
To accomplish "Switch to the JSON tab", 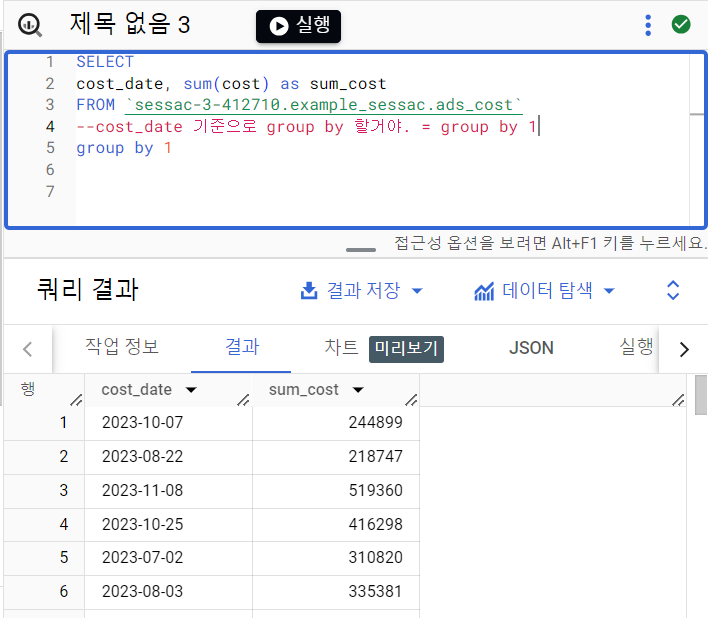I will [x=531, y=348].
